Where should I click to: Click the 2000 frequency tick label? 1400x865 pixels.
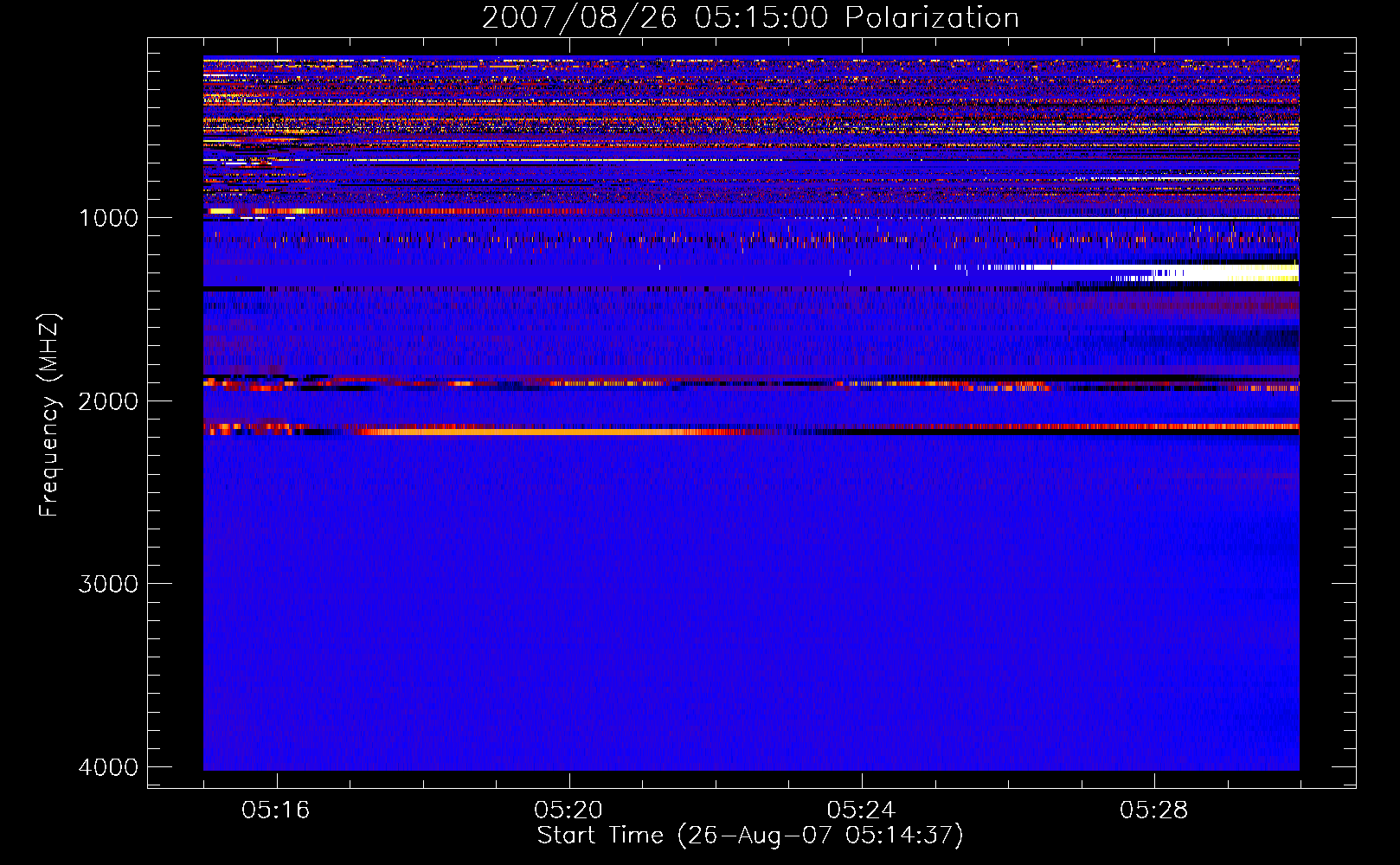pyautogui.click(x=108, y=401)
